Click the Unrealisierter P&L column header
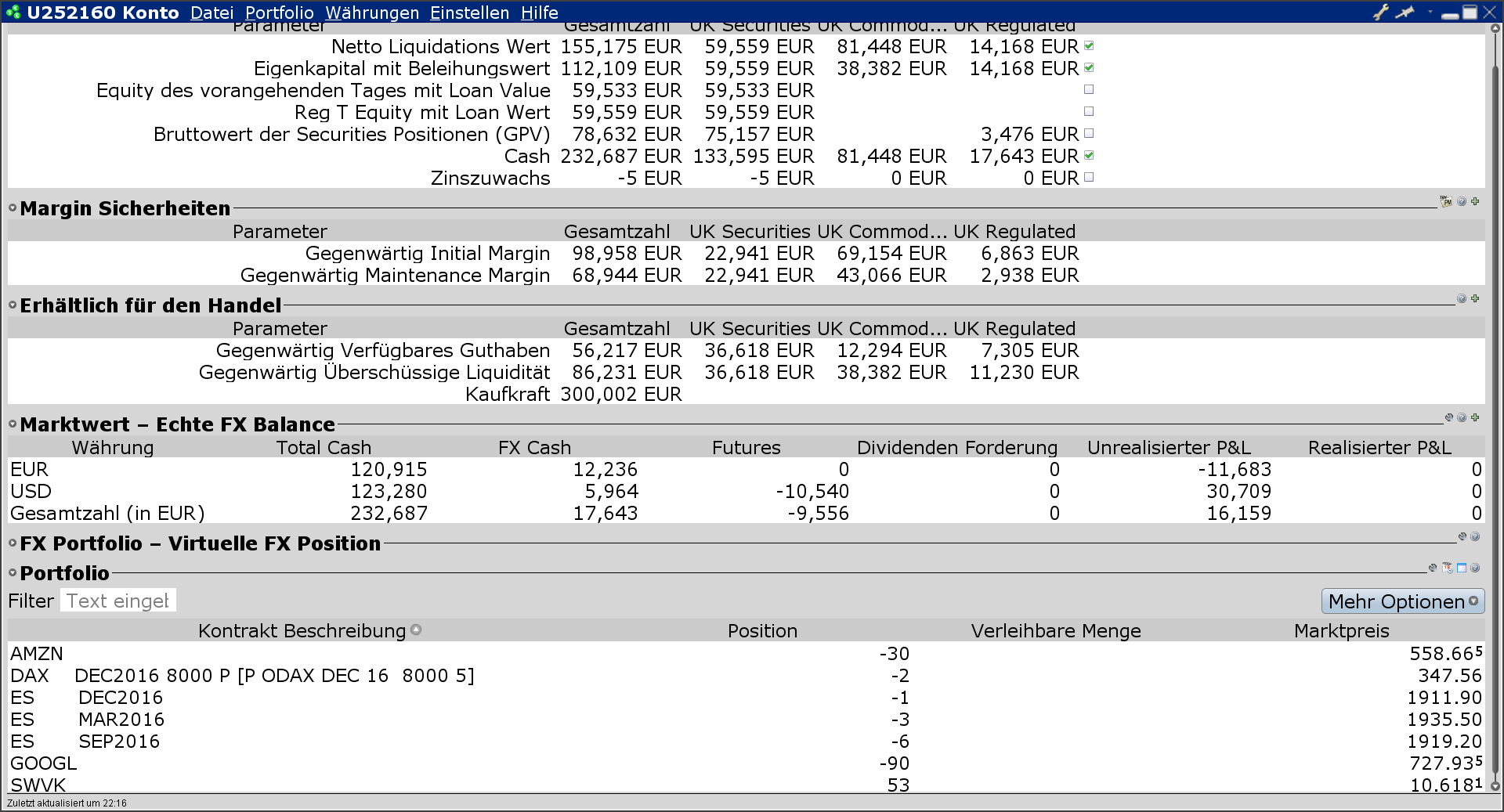 (x=1169, y=448)
